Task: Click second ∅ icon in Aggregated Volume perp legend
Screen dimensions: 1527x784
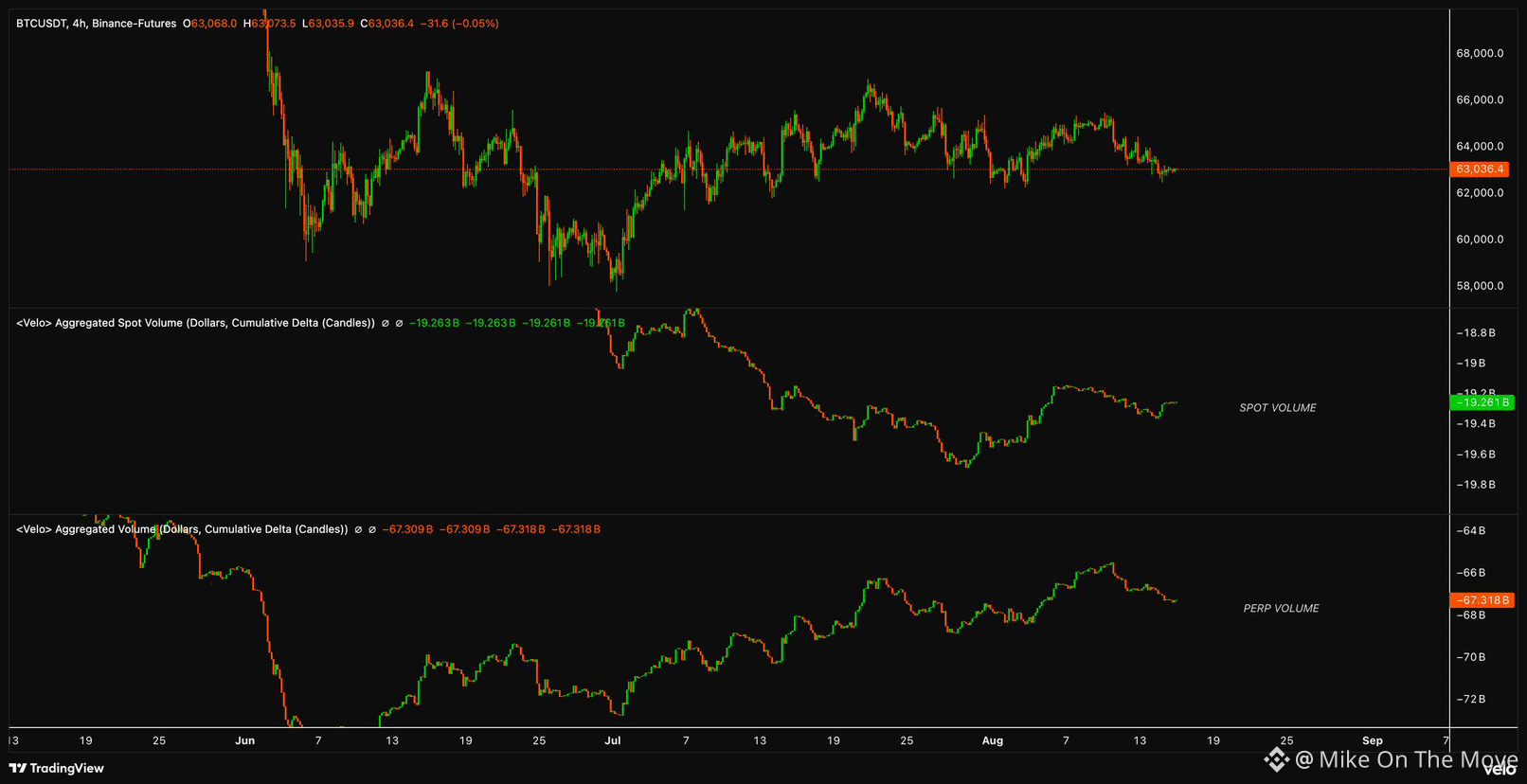Action: pyautogui.click(x=372, y=529)
